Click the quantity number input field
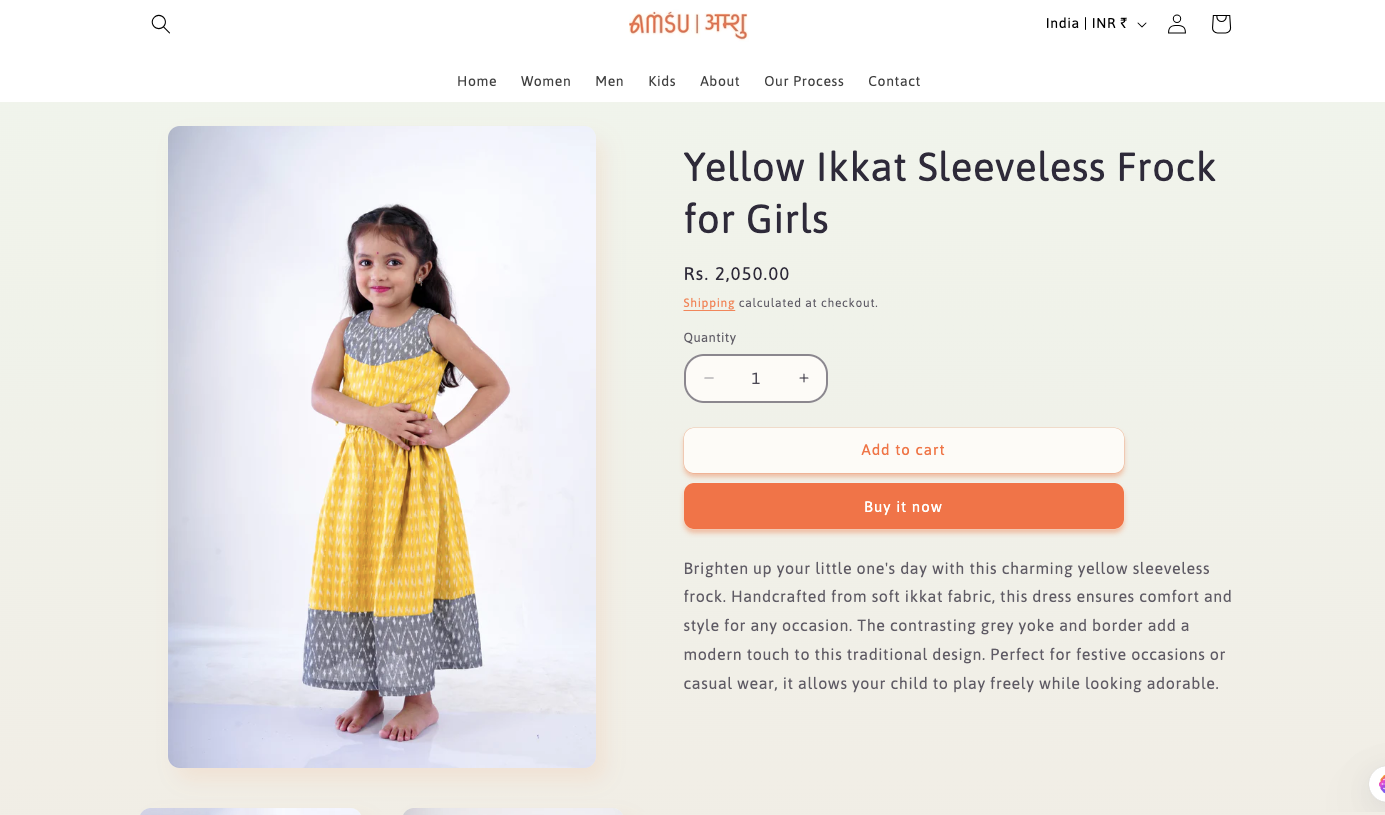 coord(756,379)
